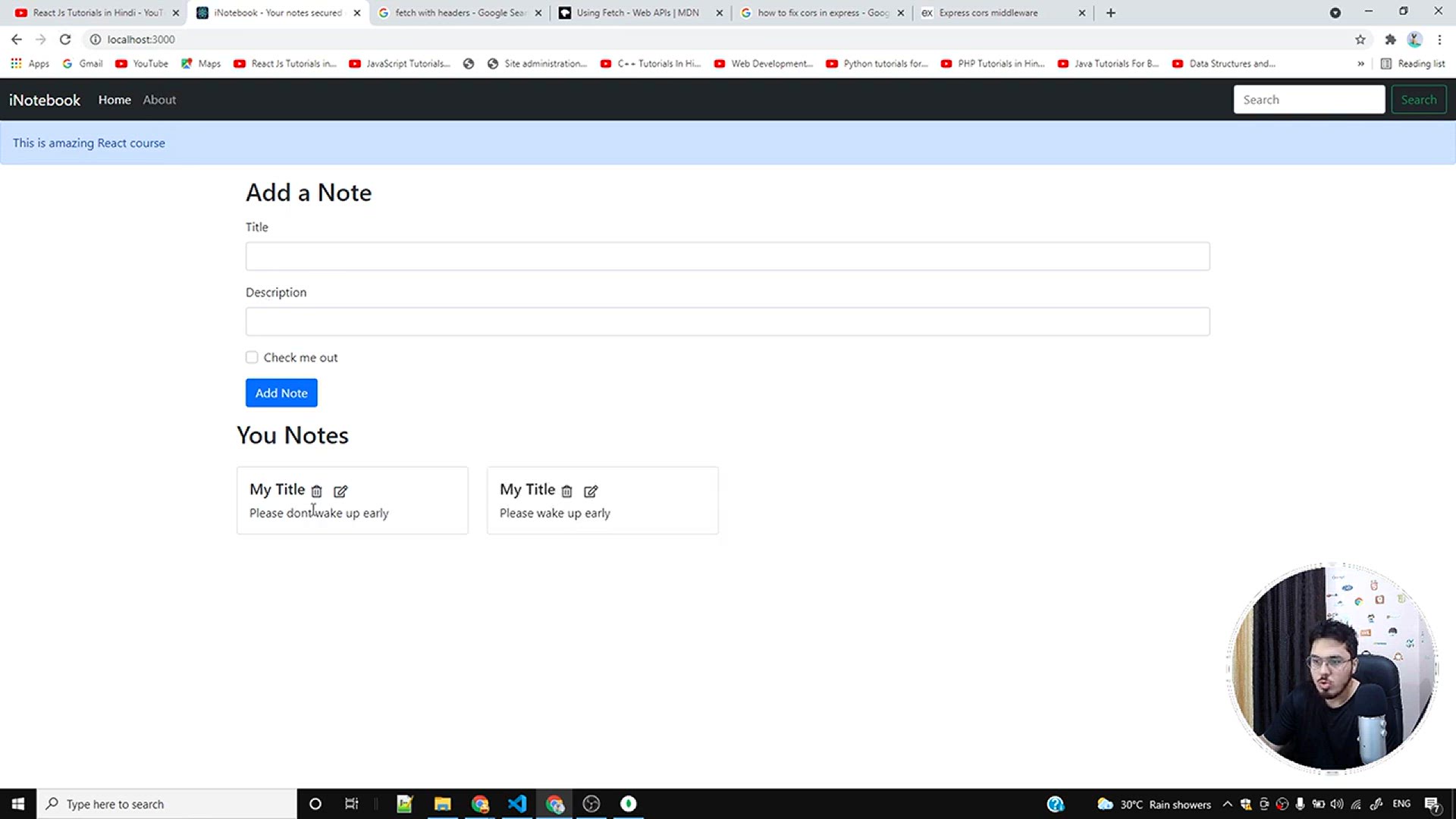Edit the 'Please dont wake up early' note
This screenshot has width=1456, height=819.
pyautogui.click(x=340, y=491)
